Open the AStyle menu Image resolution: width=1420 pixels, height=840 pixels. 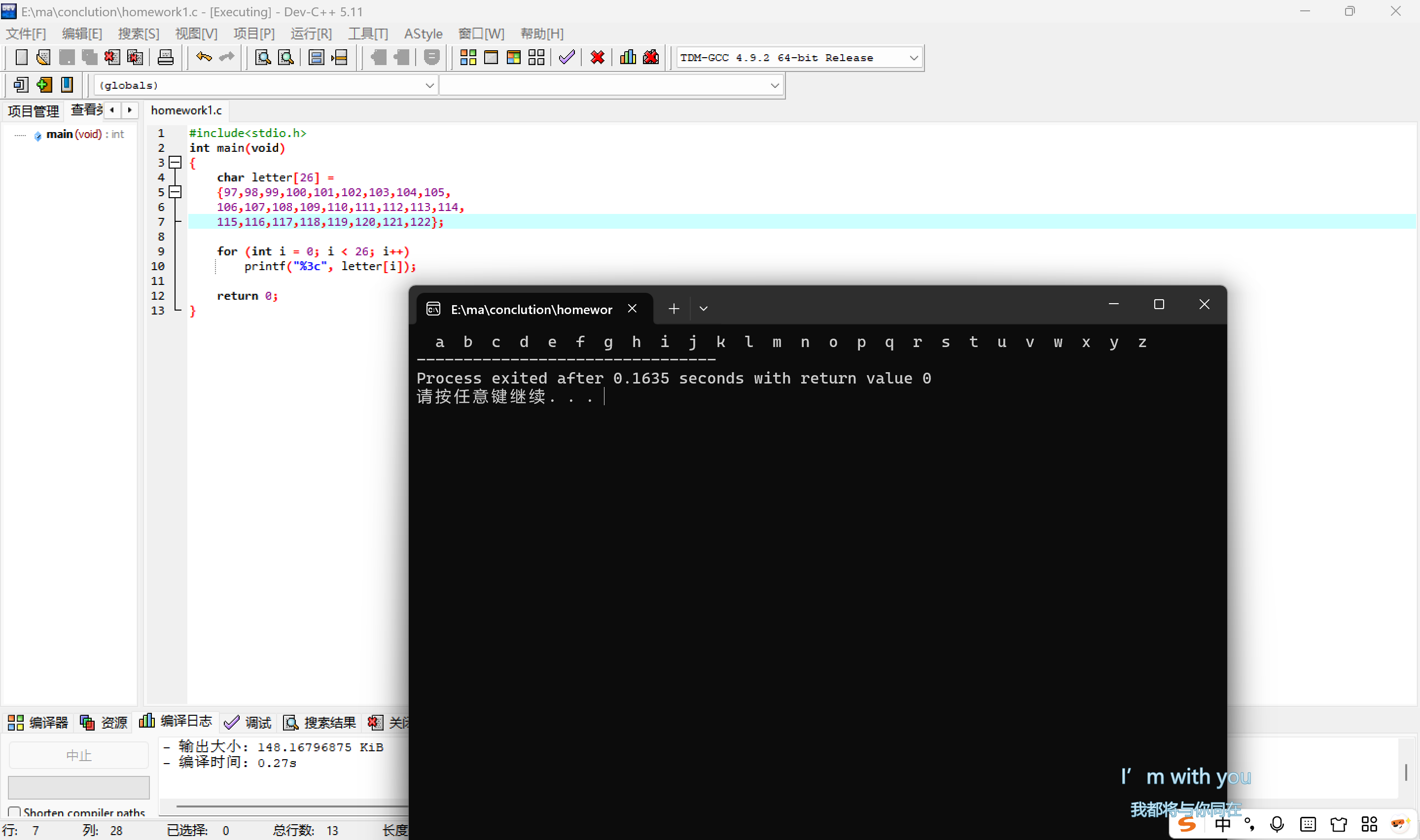[423, 34]
